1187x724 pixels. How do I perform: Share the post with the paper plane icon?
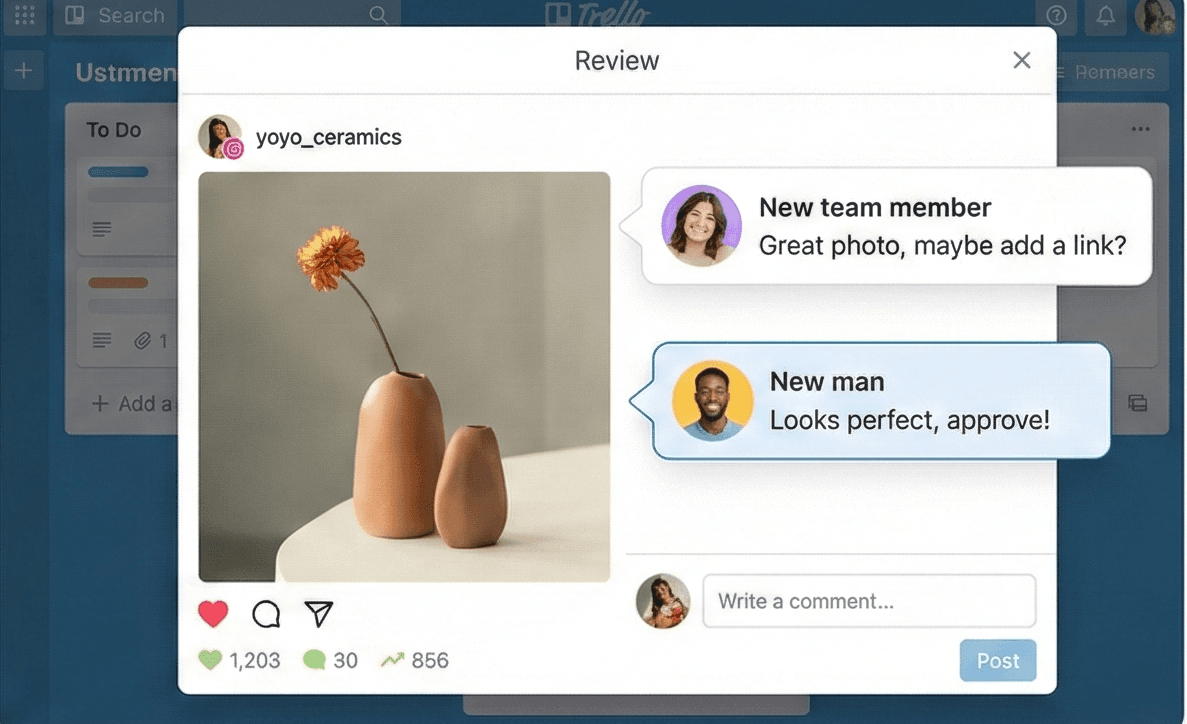tap(319, 614)
